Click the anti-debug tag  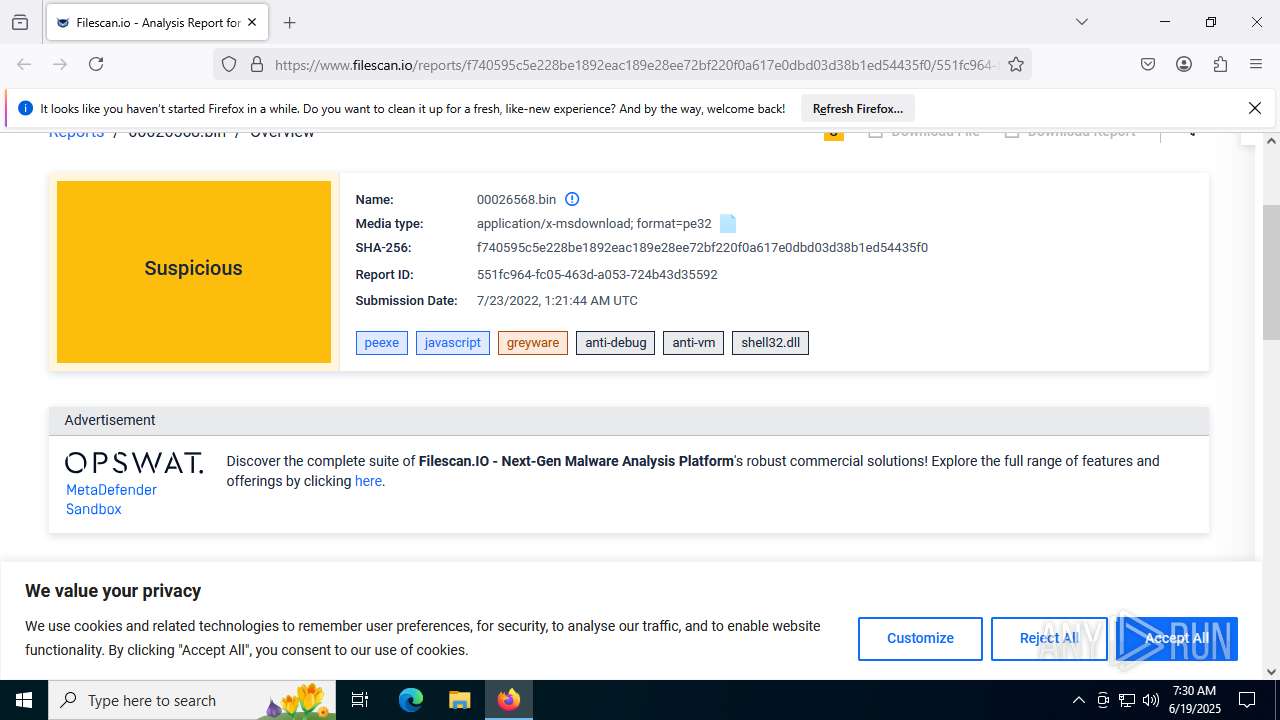point(616,343)
